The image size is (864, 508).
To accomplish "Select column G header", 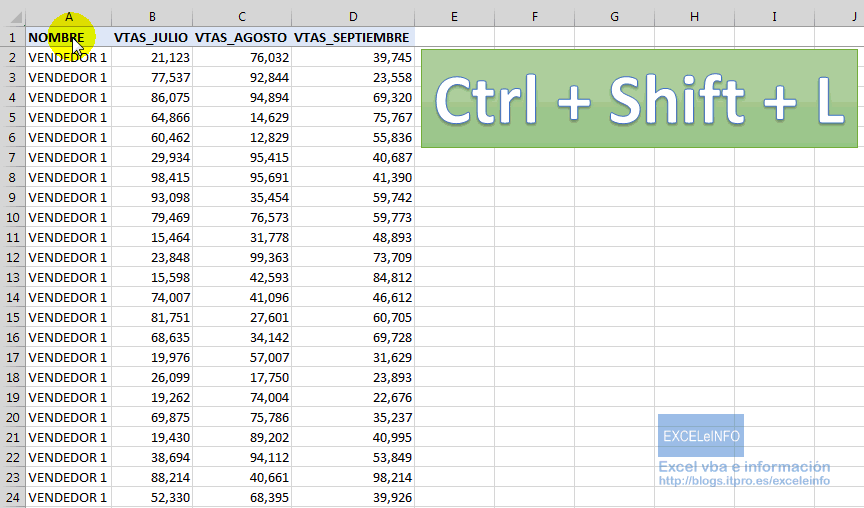I will (x=614, y=17).
